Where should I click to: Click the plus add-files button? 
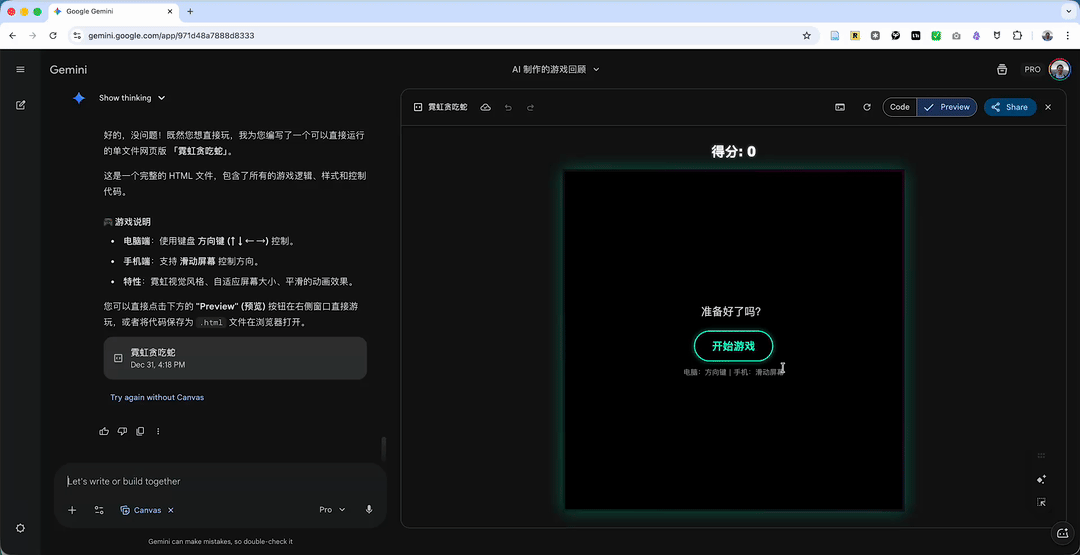[72, 510]
